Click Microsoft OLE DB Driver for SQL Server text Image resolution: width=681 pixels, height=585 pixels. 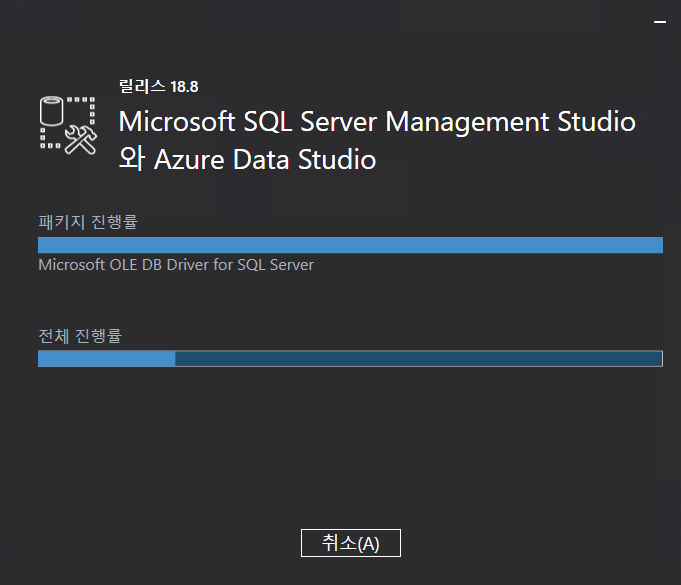[176, 265]
